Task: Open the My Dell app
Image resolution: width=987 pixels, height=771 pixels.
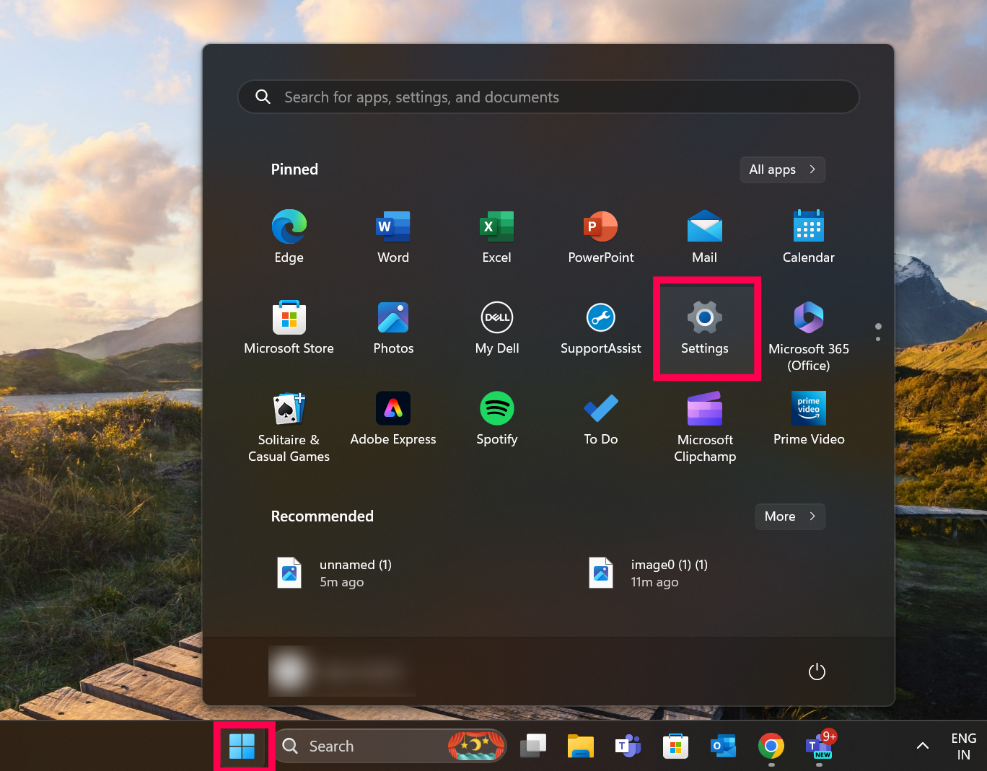Action: coord(497,328)
